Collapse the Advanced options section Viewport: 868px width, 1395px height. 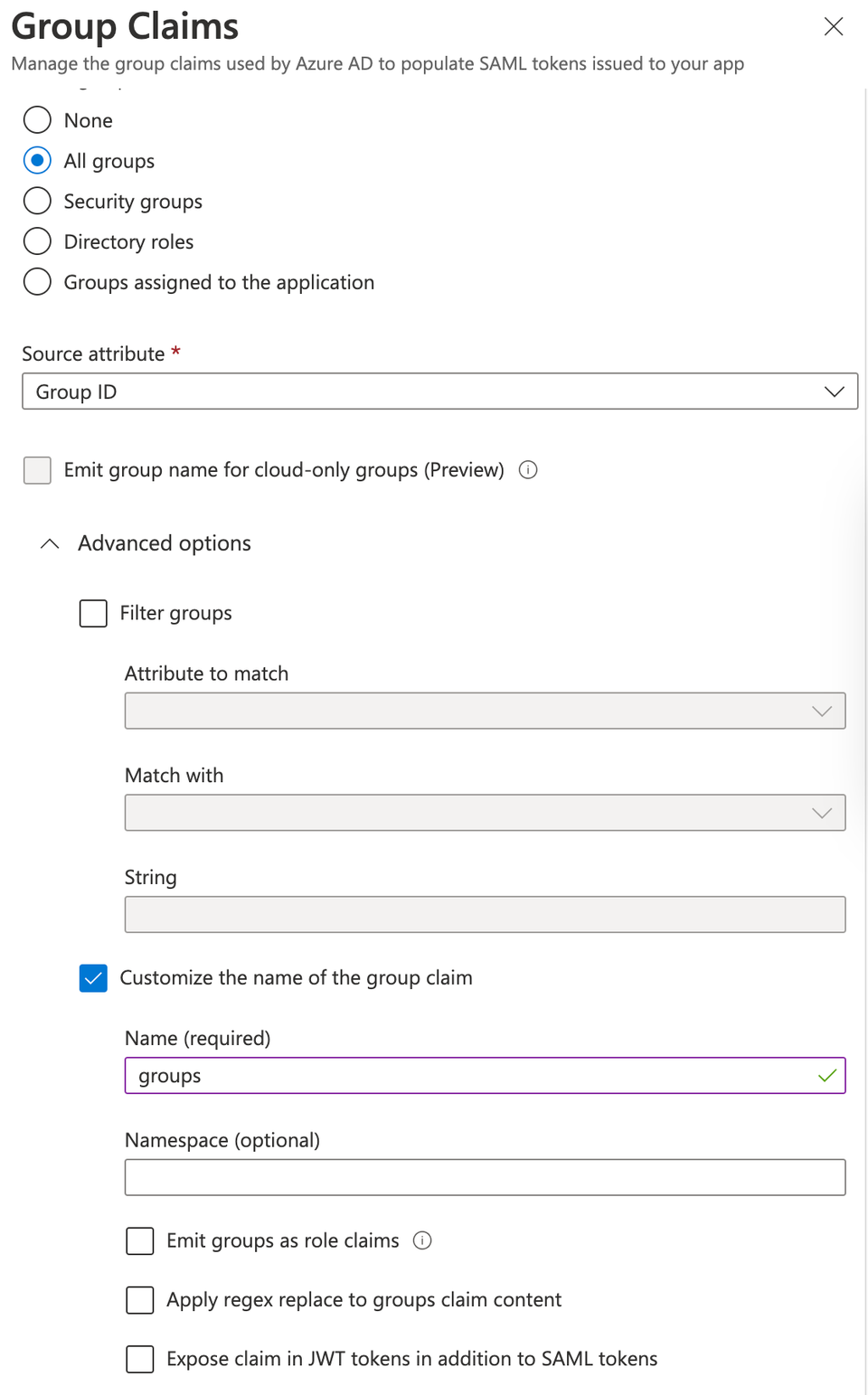click(x=50, y=543)
